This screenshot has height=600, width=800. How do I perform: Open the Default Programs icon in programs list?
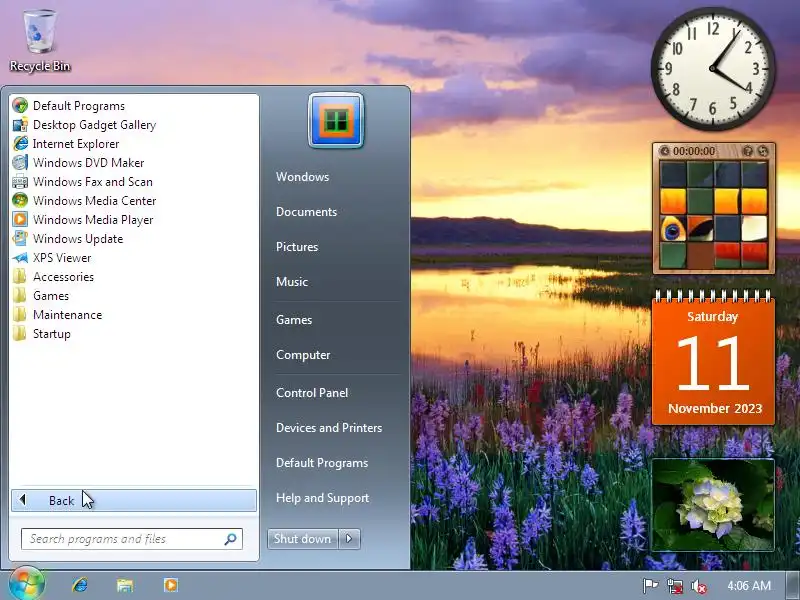click(20, 106)
